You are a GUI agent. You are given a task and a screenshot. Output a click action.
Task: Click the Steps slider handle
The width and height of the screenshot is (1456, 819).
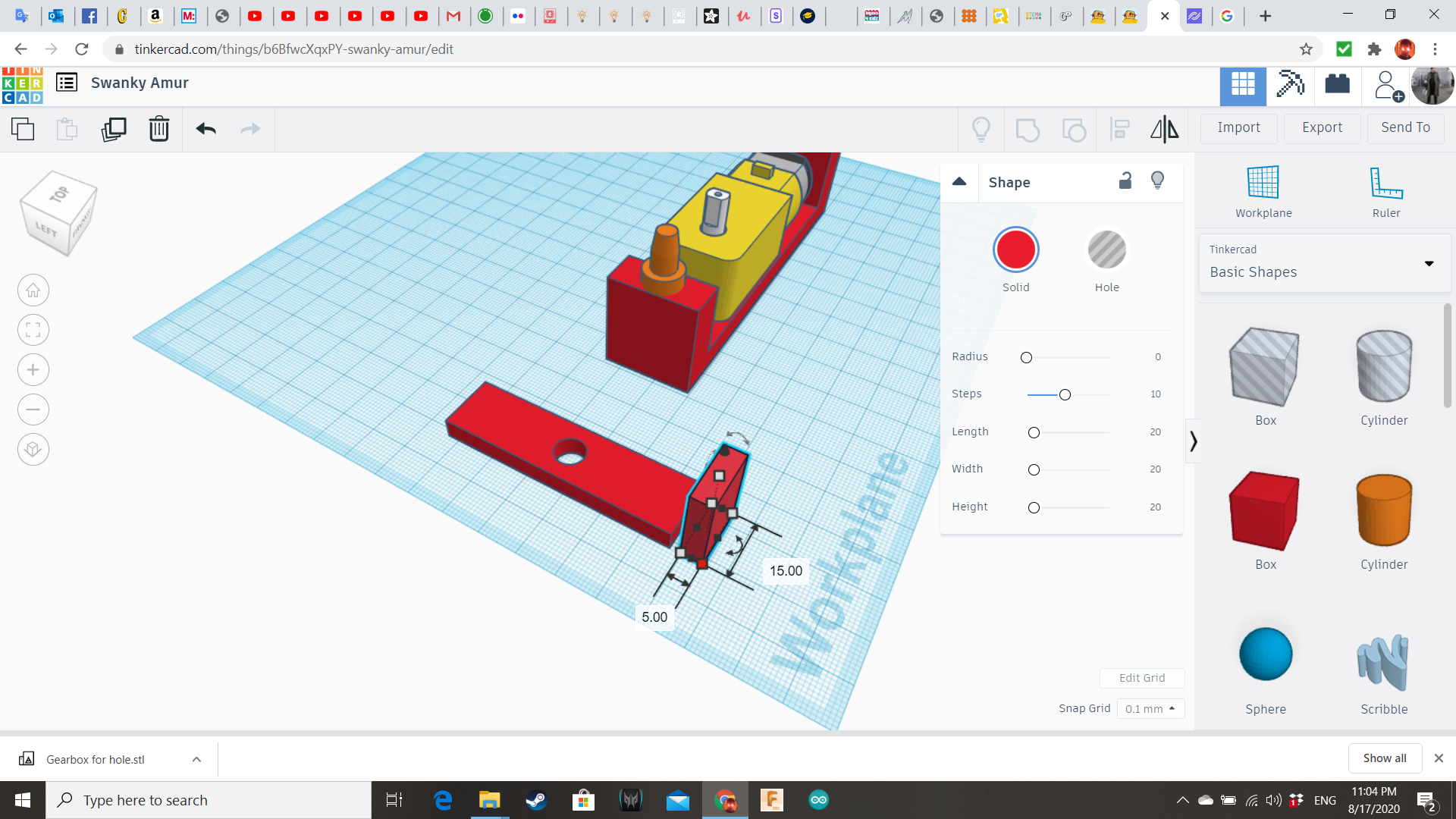tap(1065, 395)
